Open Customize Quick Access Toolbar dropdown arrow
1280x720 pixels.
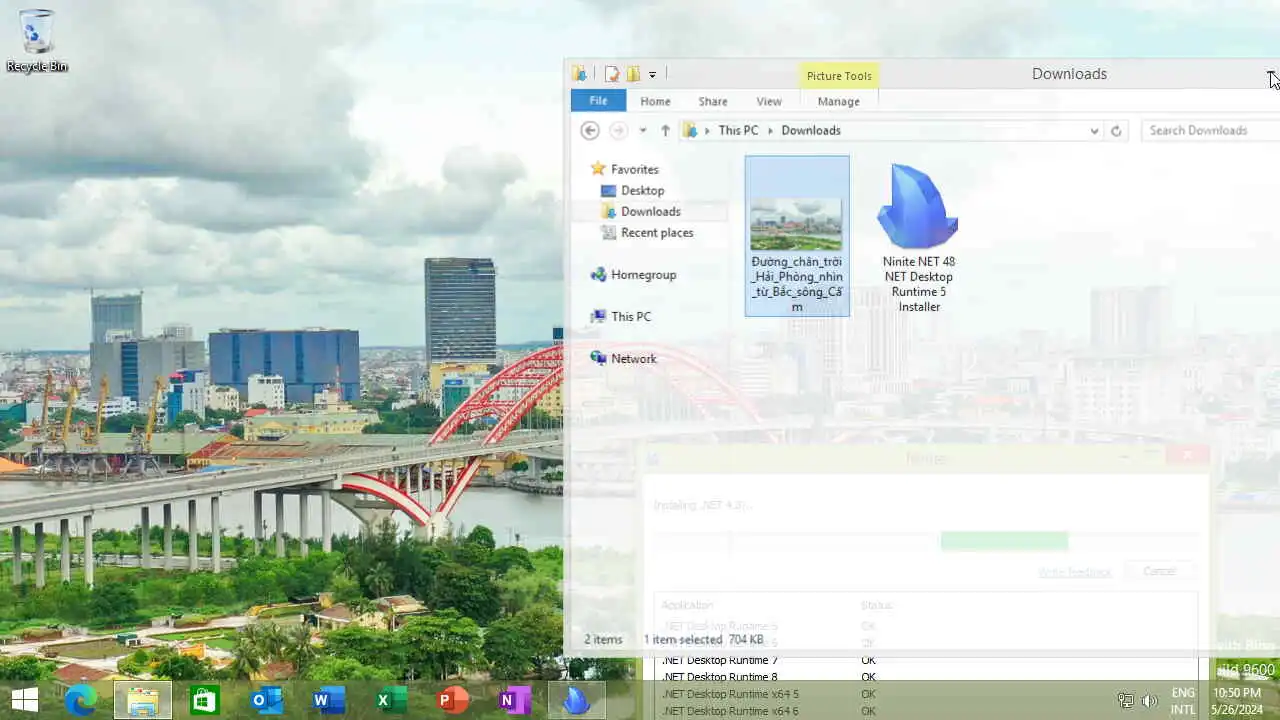(652, 75)
